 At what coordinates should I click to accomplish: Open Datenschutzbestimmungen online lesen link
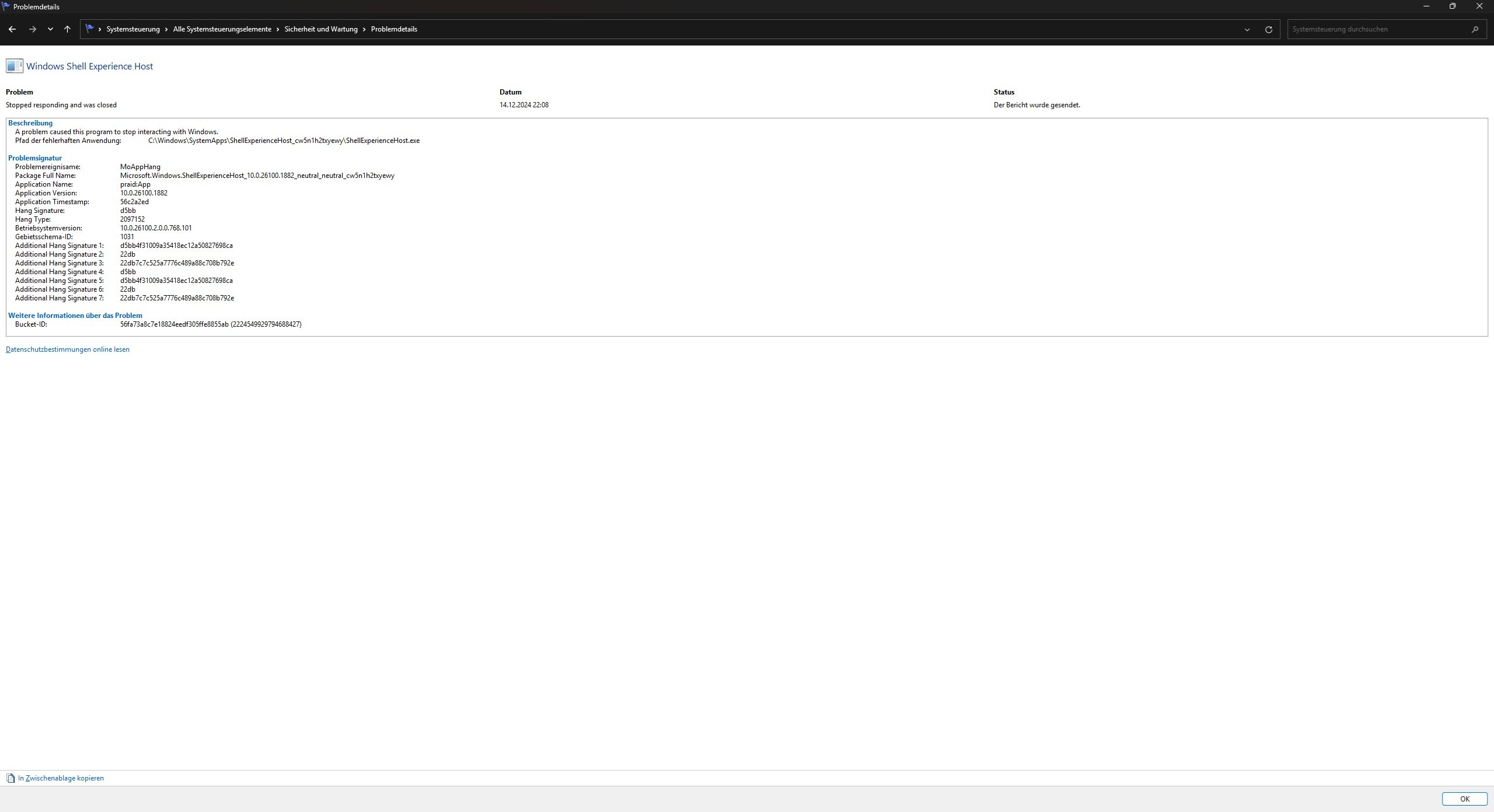point(68,349)
